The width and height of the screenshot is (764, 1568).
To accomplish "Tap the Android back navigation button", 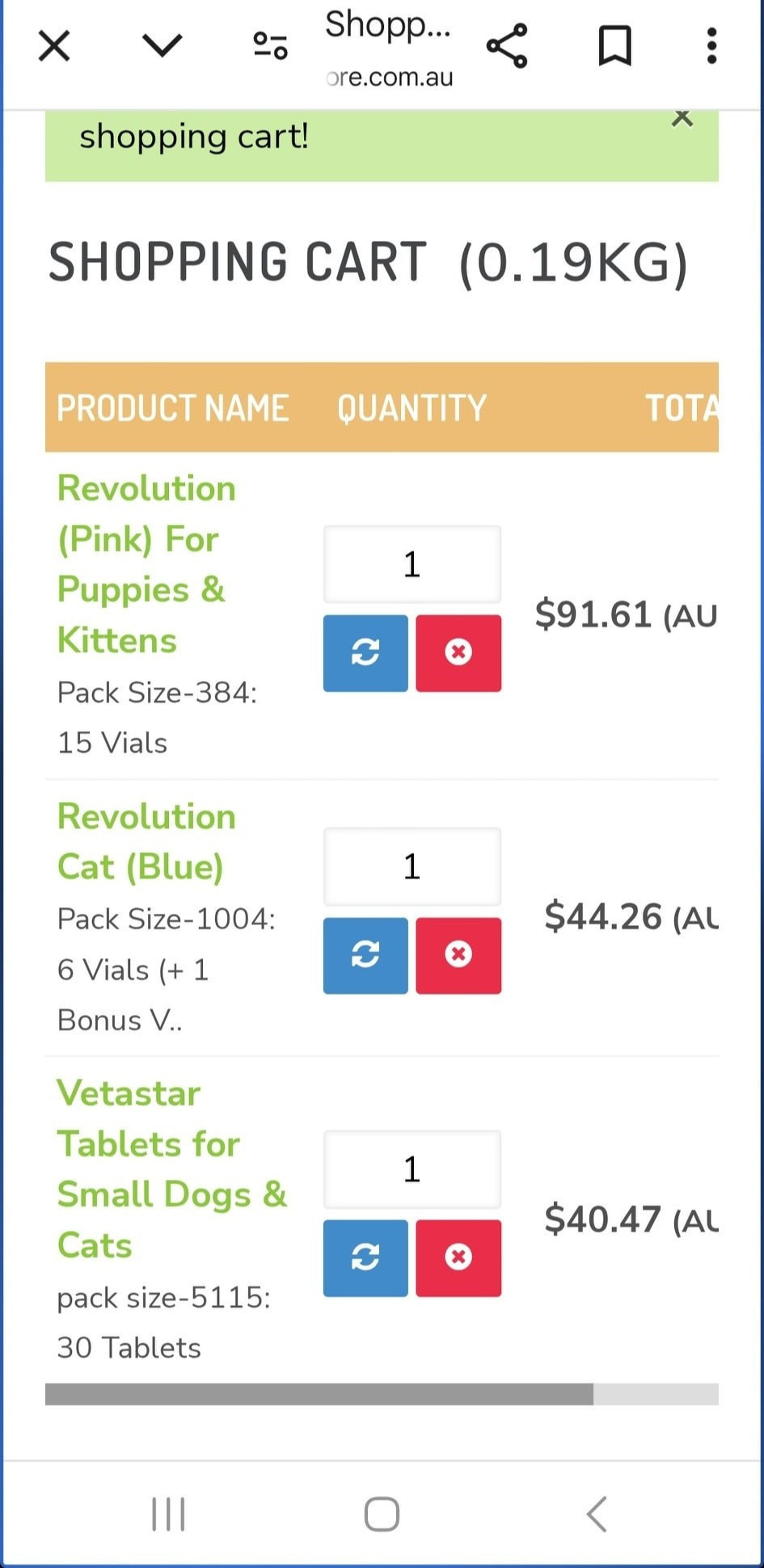I will pos(597,1514).
